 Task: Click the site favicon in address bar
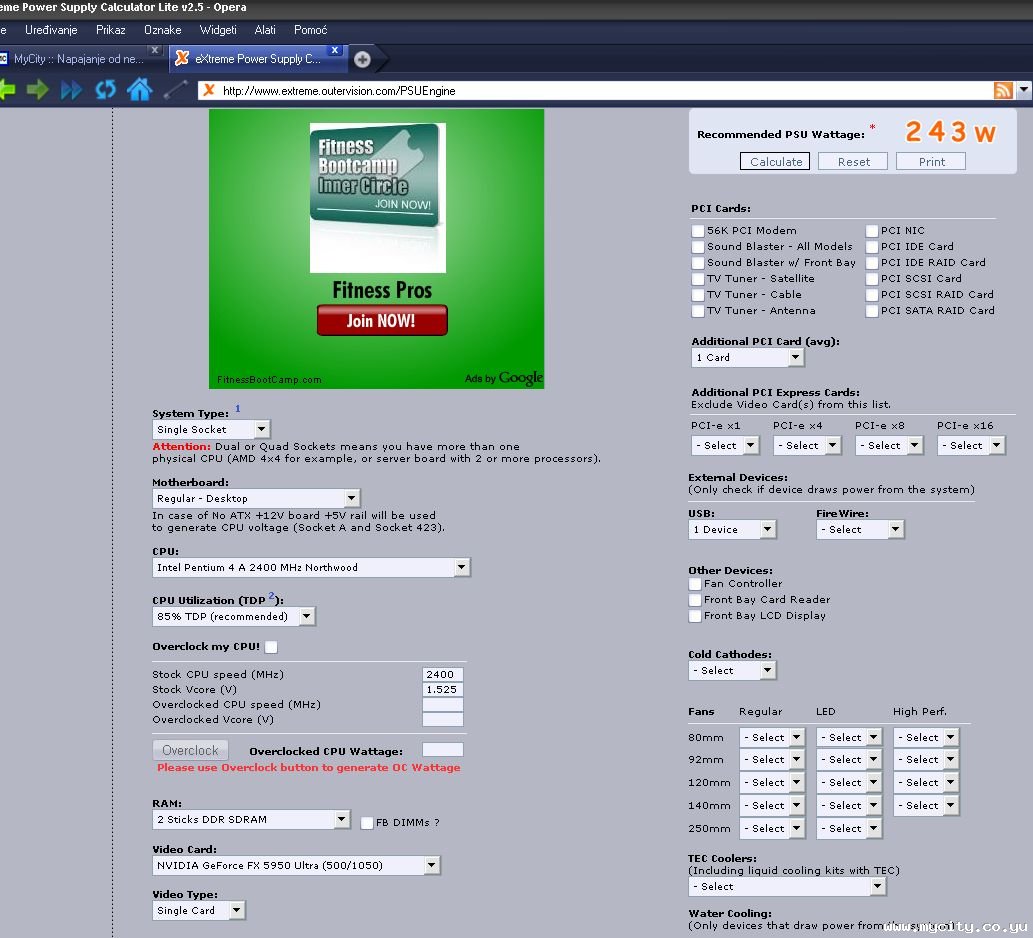coord(209,90)
